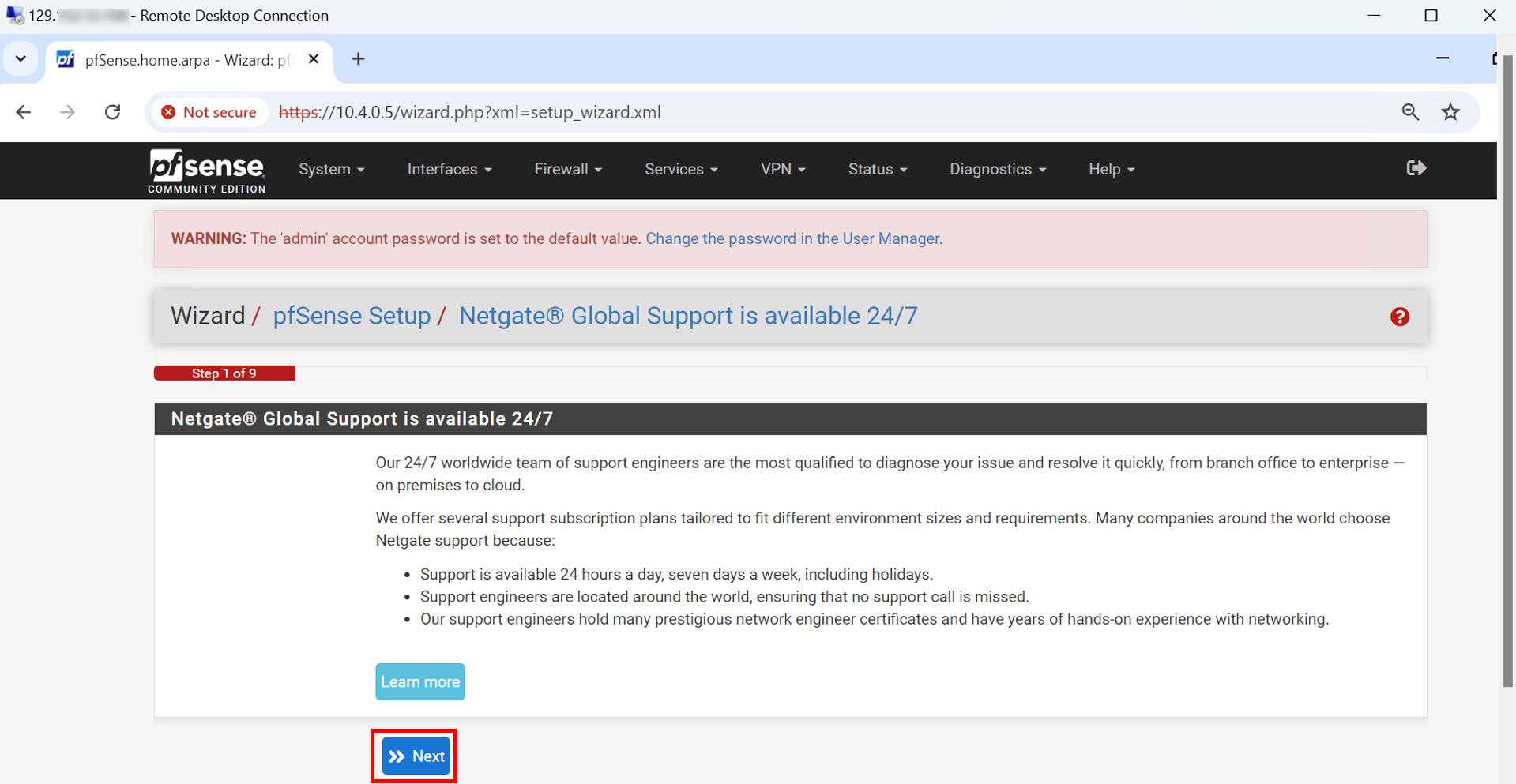This screenshot has width=1516, height=784.
Task: Bookmark this page with the star icon
Action: (1450, 112)
